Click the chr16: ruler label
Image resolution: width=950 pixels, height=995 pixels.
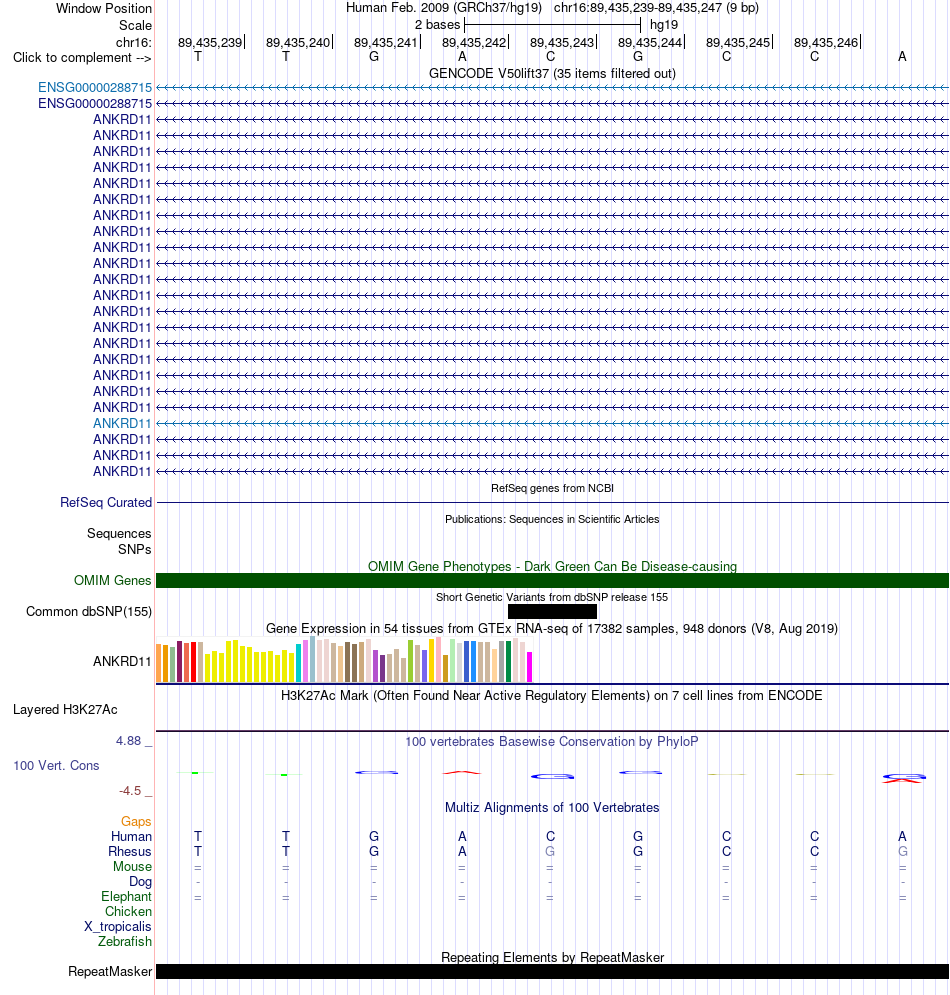134,43
